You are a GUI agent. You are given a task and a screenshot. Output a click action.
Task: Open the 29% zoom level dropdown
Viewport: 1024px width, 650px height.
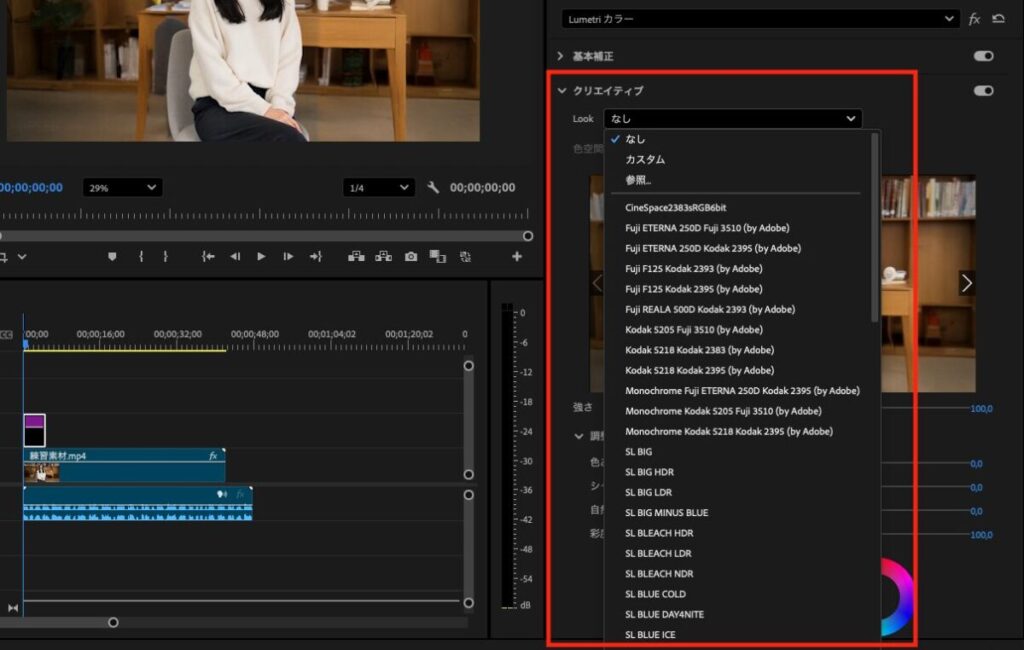point(122,187)
